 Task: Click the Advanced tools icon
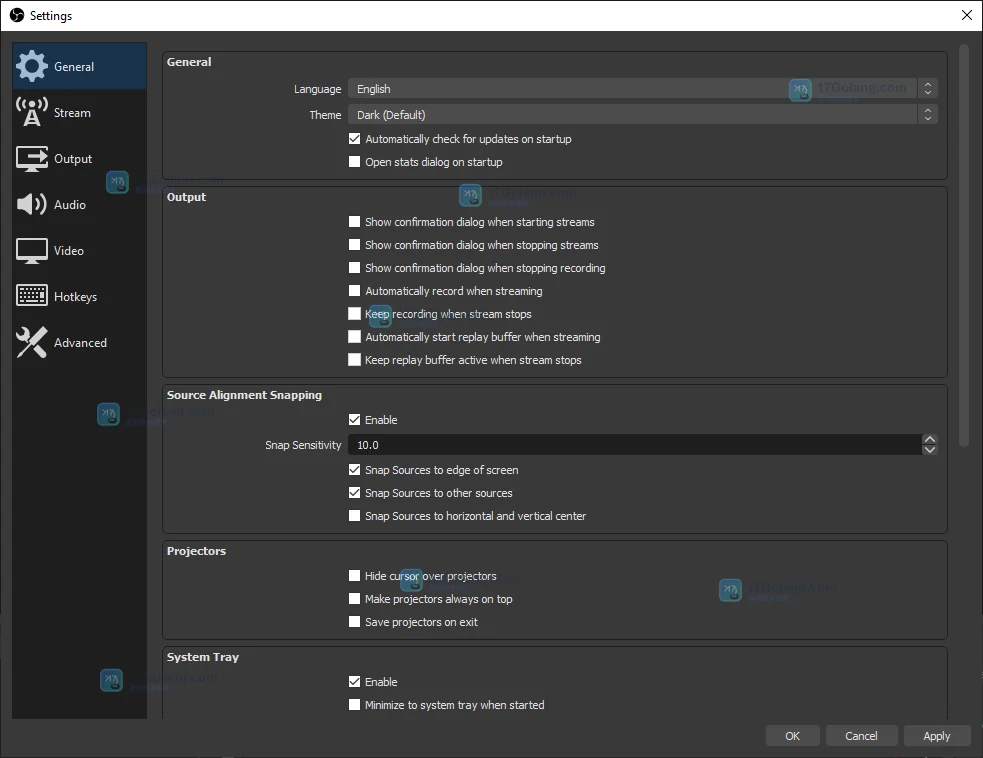click(x=31, y=342)
